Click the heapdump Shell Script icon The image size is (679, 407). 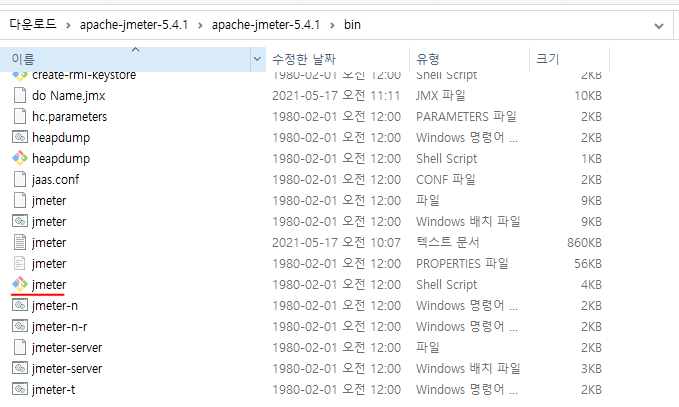tap(20, 158)
